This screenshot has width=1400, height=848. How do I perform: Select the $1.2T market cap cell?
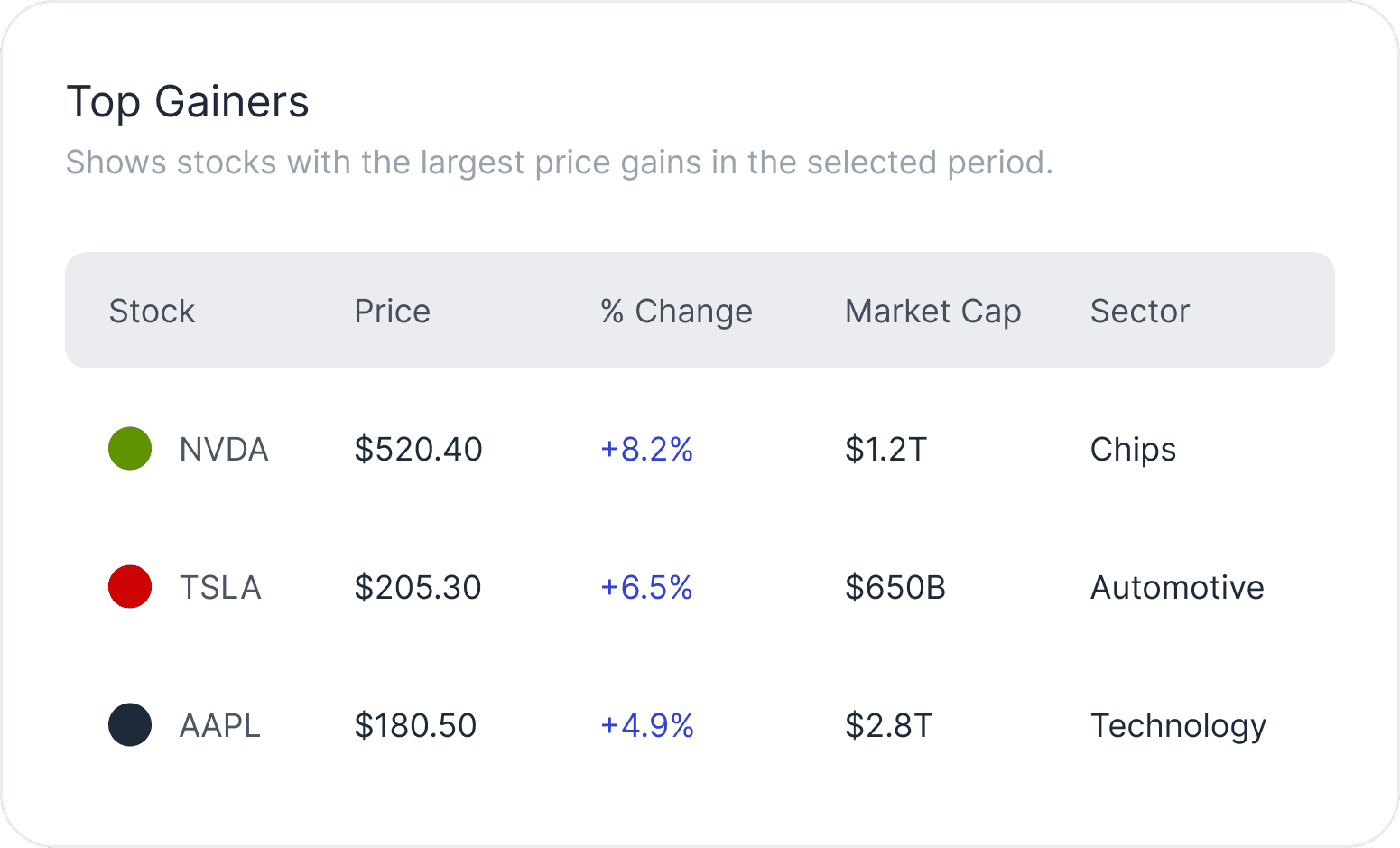coord(885,449)
